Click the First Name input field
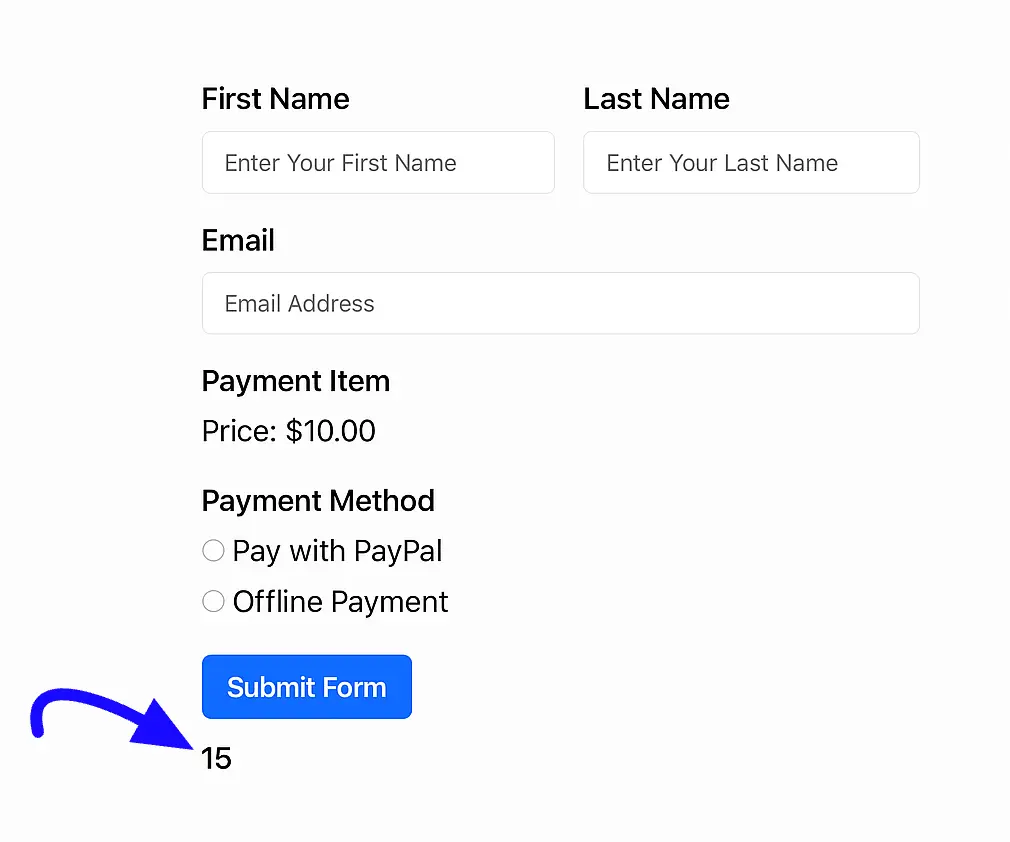Screen dimensions: 1010x842 point(378,162)
